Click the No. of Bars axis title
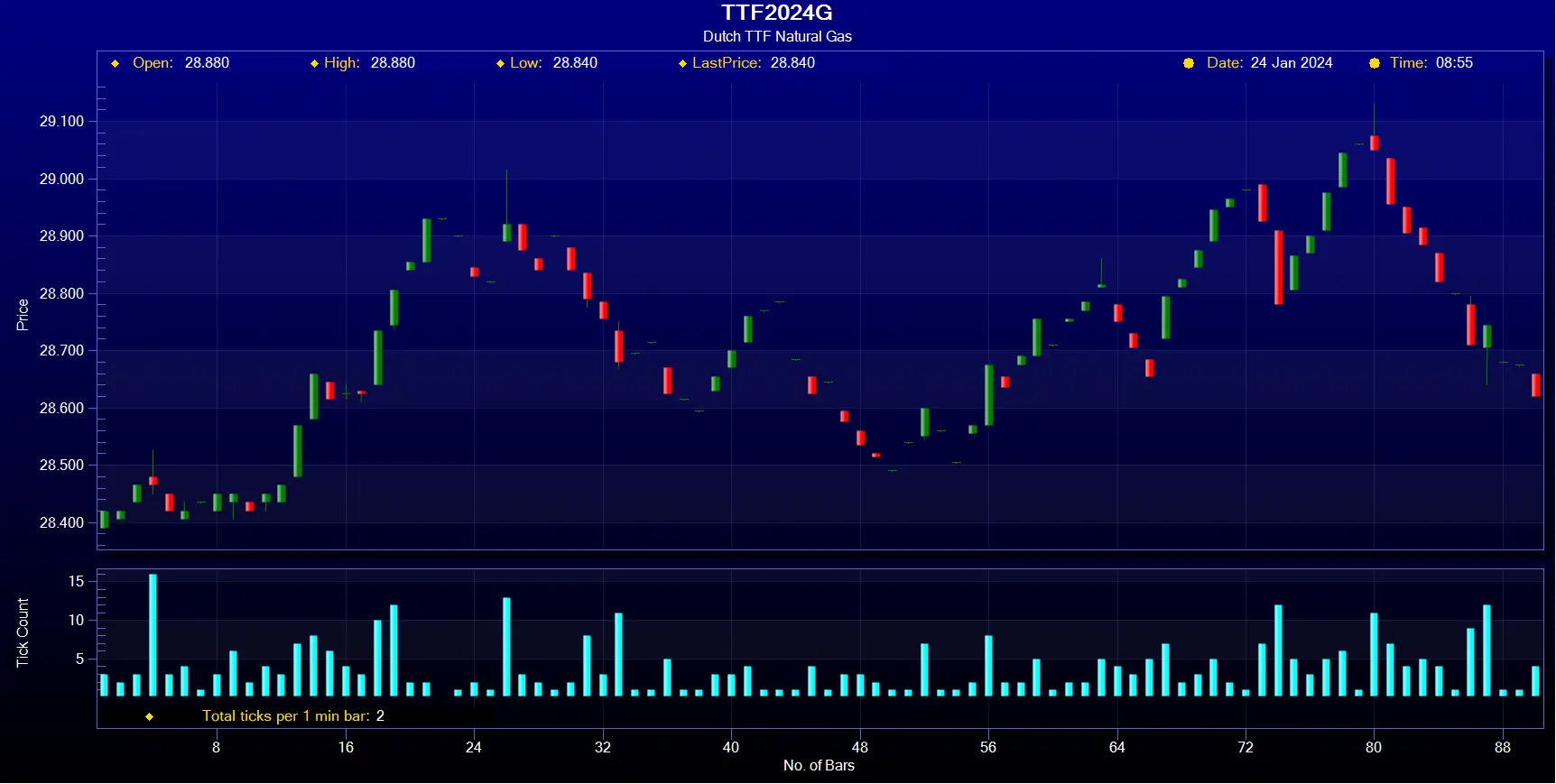 (x=819, y=765)
